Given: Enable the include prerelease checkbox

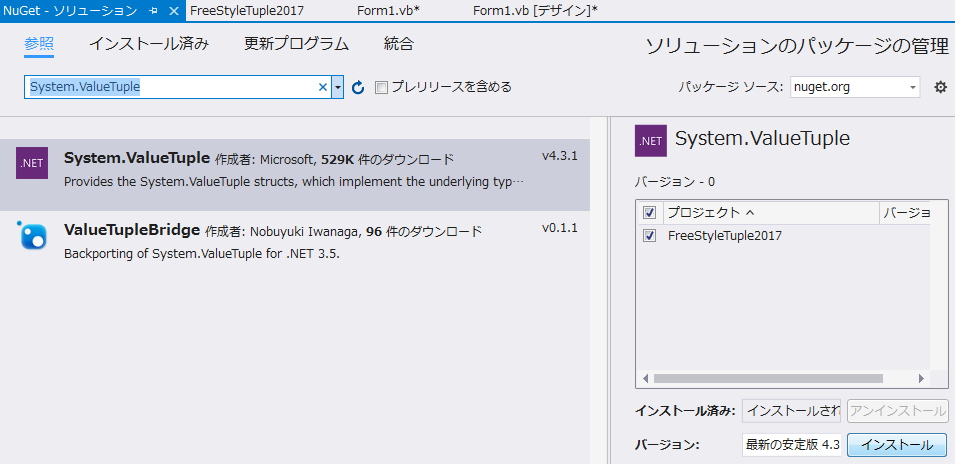Looking at the screenshot, I should (381, 88).
